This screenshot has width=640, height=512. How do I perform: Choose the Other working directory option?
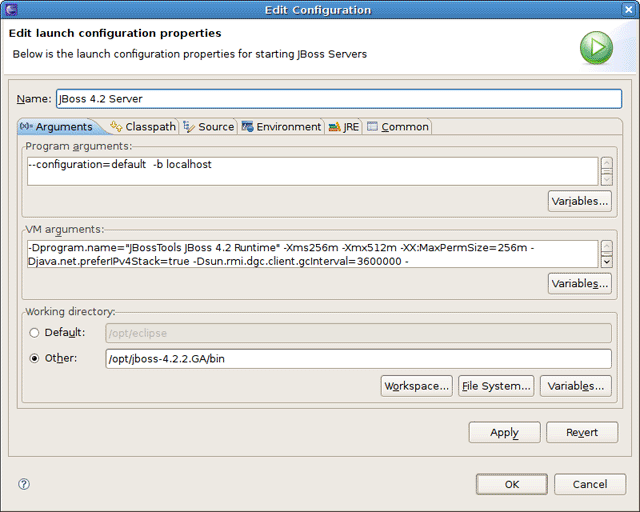coord(36,358)
